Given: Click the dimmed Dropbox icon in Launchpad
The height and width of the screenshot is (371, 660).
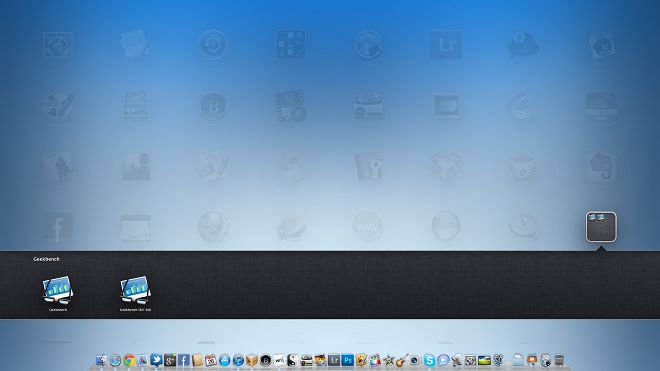Looking at the screenshot, I should coord(446,167).
